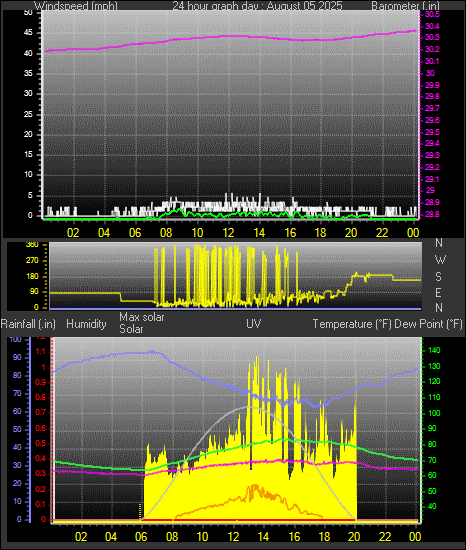Click the Solar legend label
Screen dimensions: 466x550
pyautogui.click(x=131, y=329)
